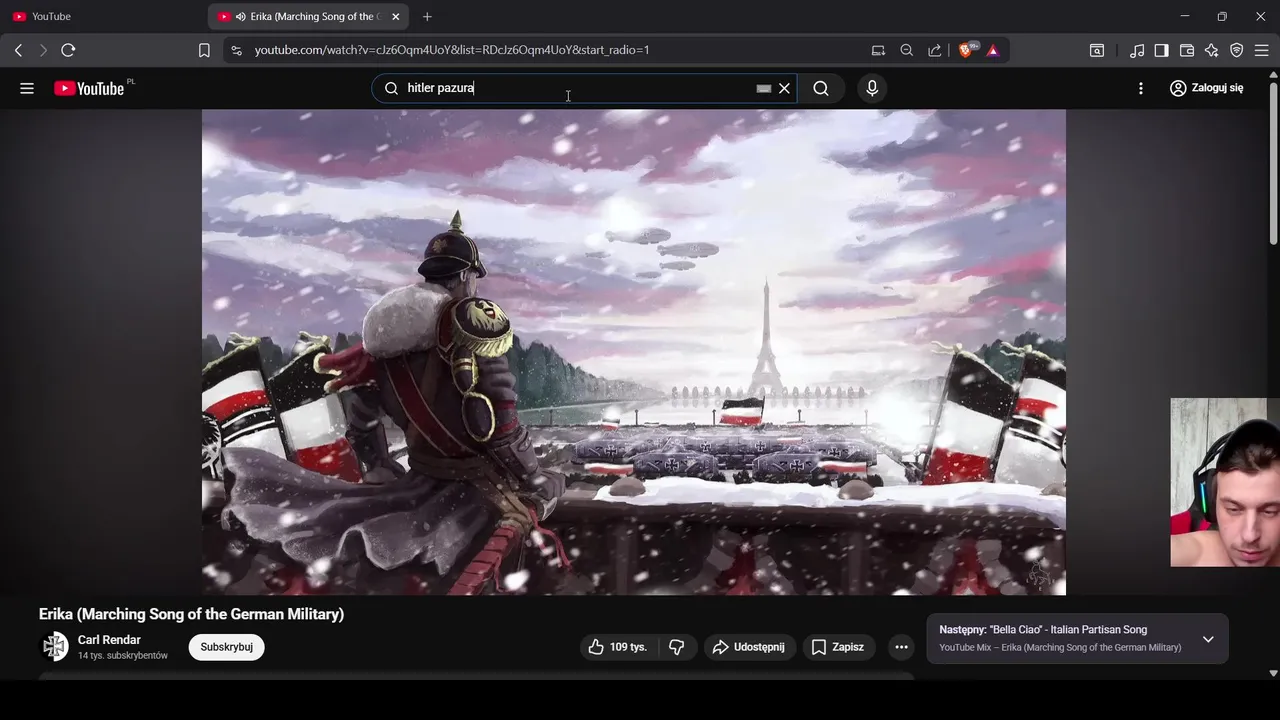
Task: Open the Brave Wallet icon
Action: 1187,50
